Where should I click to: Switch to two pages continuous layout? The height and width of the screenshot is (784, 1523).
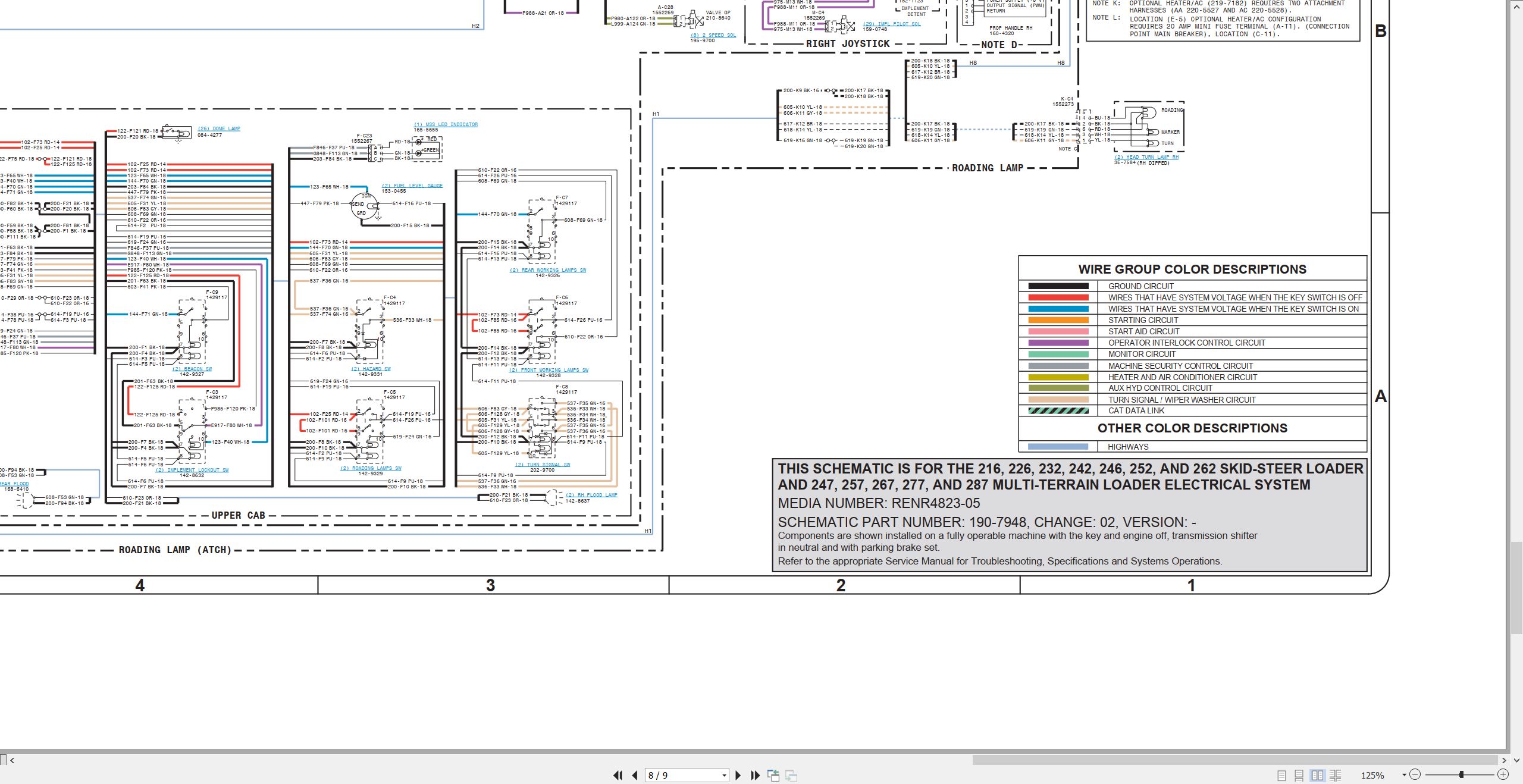(x=1335, y=775)
